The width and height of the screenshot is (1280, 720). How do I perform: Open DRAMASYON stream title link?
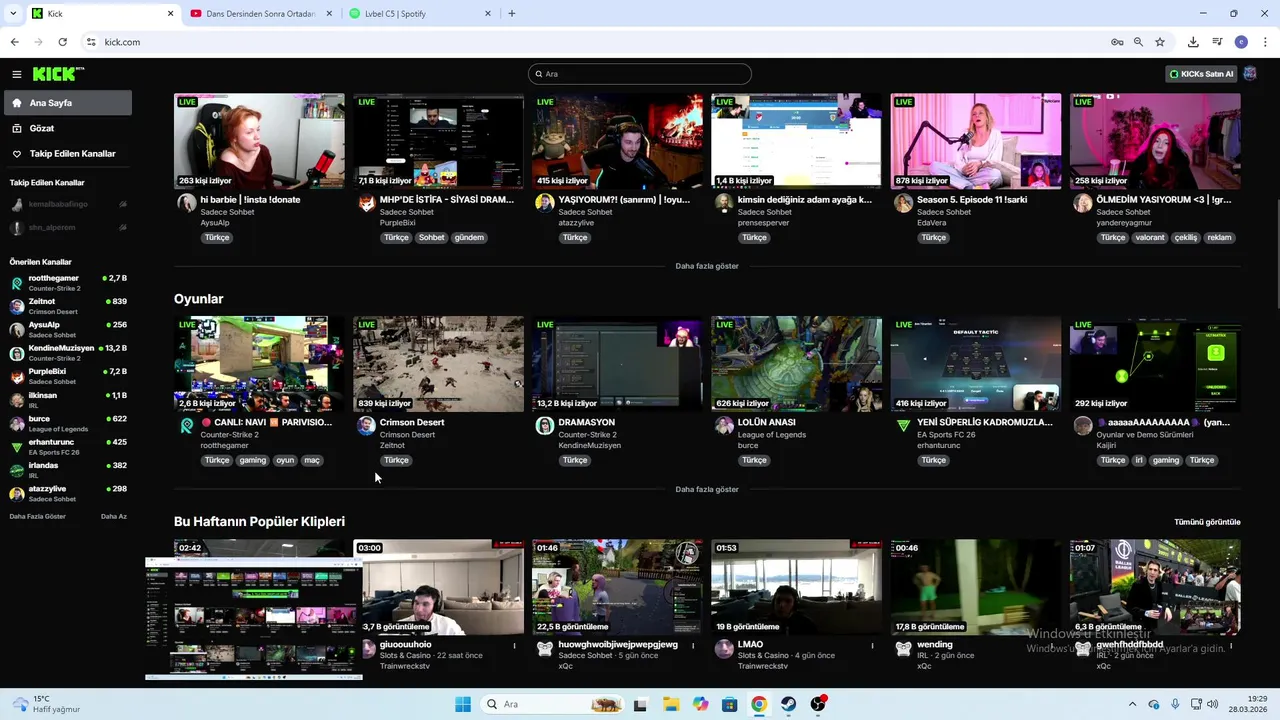coord(586,422)
